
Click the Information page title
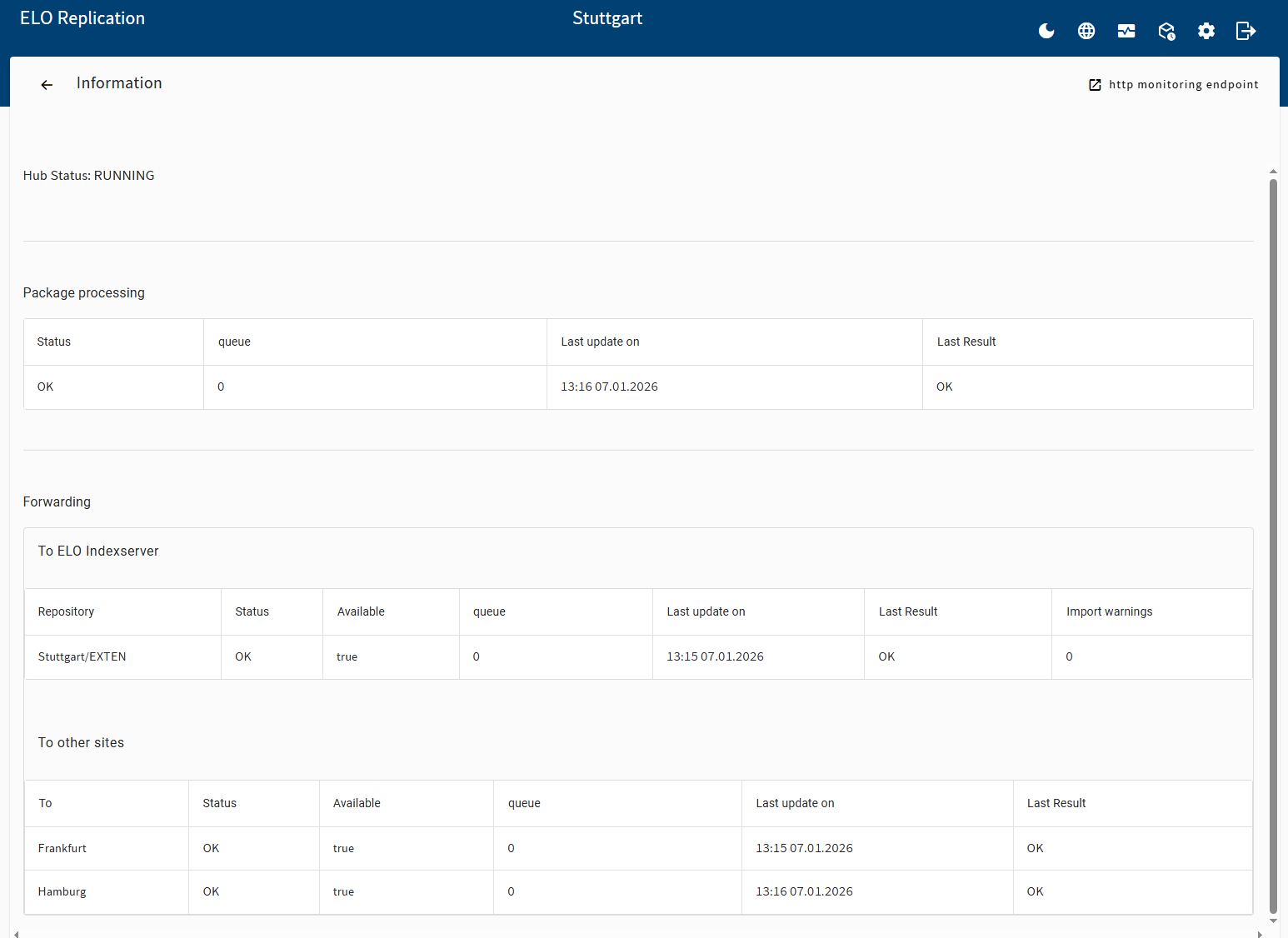pyautogui.click(x=119, y=83)
